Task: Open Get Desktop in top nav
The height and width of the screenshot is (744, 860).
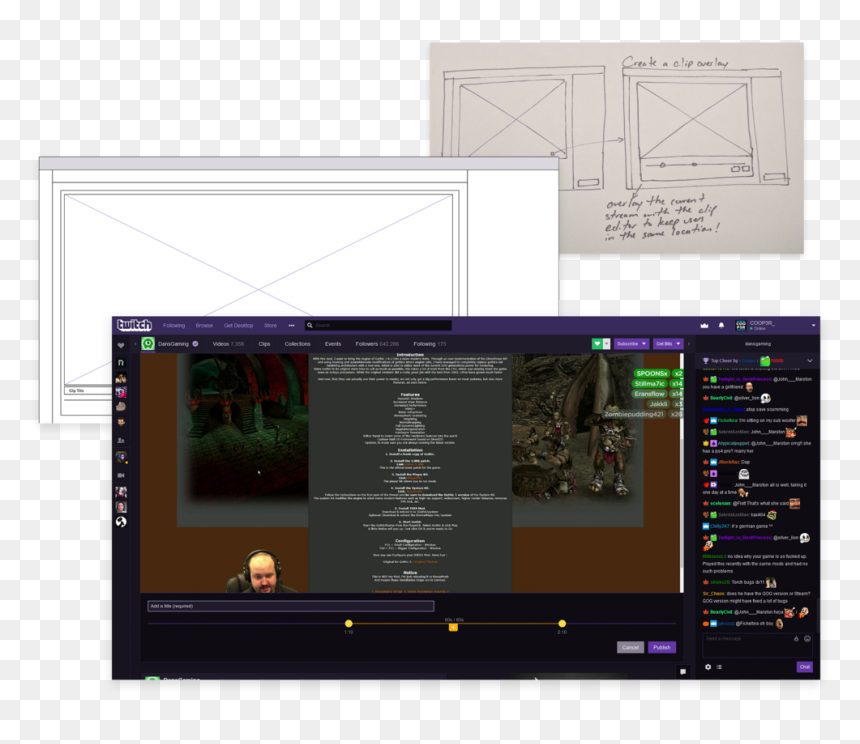Action: [239, 326]
